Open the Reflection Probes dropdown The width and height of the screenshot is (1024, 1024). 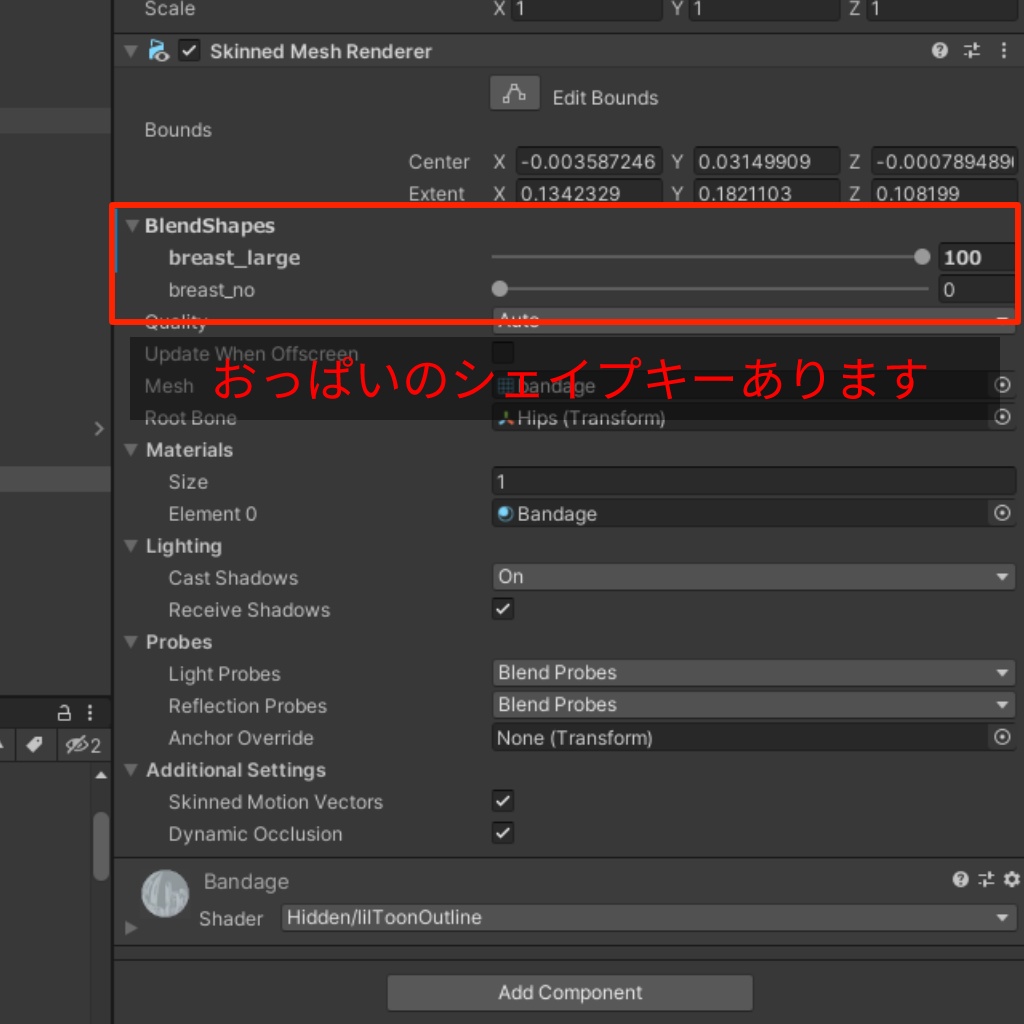pyautogui.click(x=754, y=705)
